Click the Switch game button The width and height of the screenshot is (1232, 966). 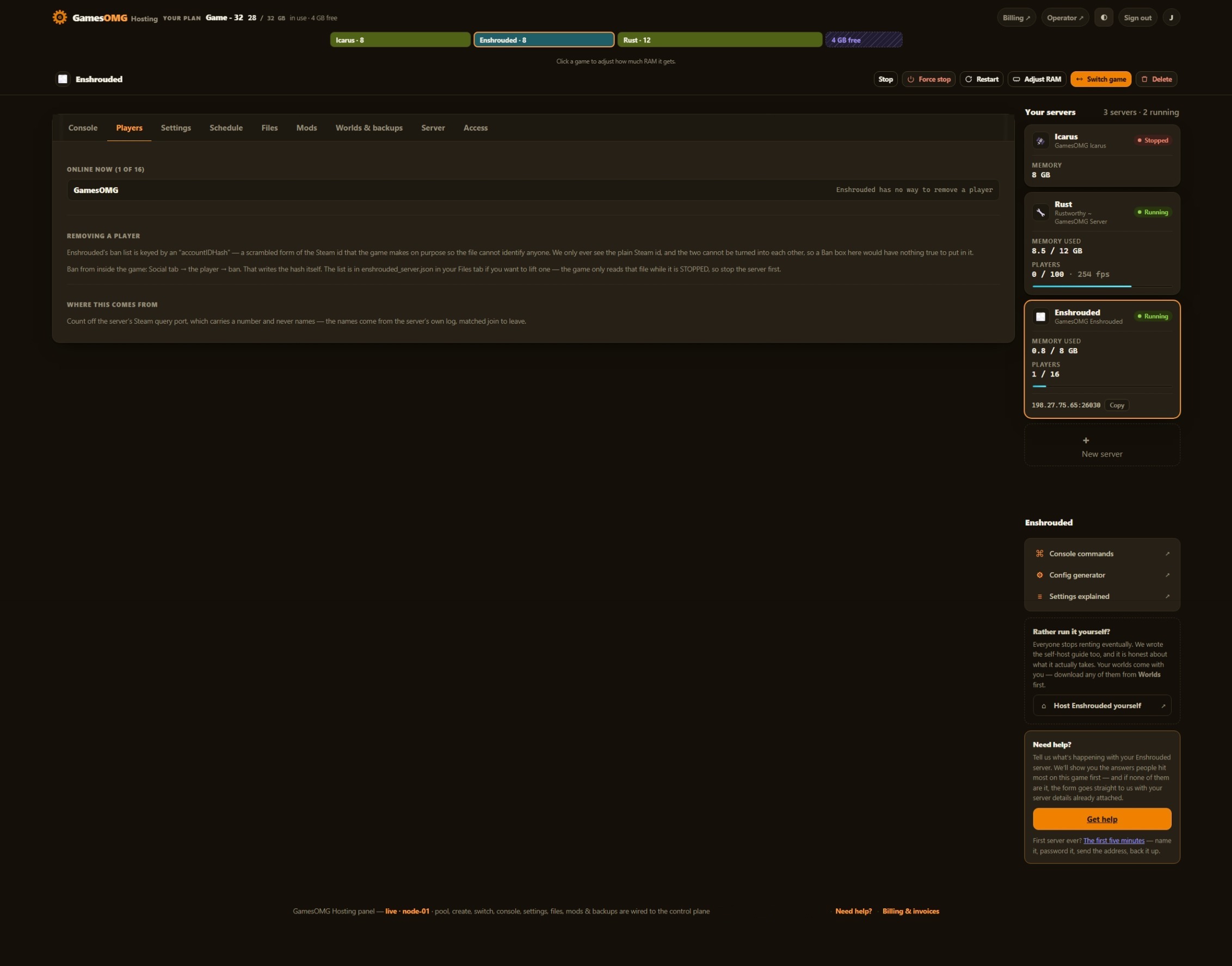click(1101, 79)
